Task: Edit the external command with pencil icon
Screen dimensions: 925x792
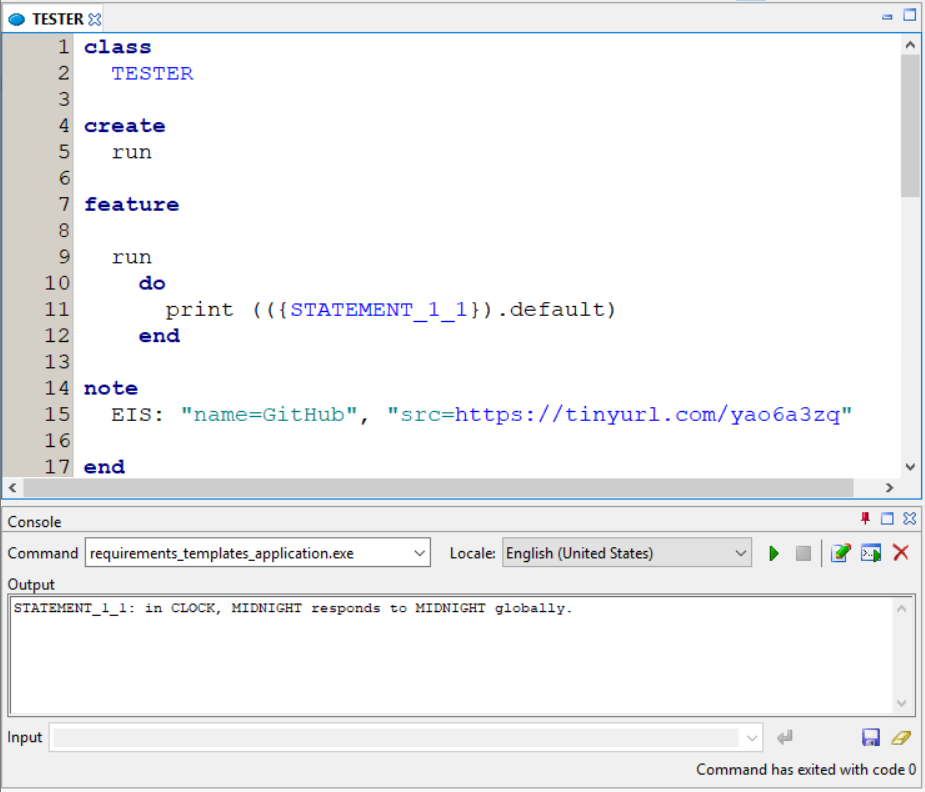Action: tap(840, 553)
